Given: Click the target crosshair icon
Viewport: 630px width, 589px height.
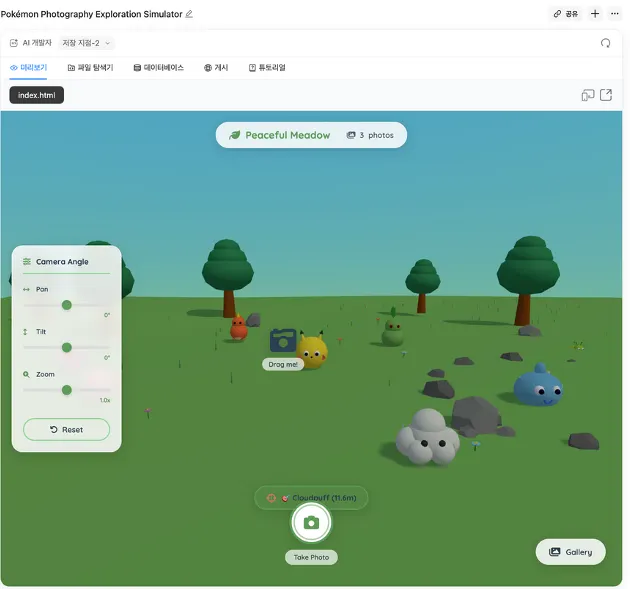Looking at the screenshot, I should click(x=271, y=498).
